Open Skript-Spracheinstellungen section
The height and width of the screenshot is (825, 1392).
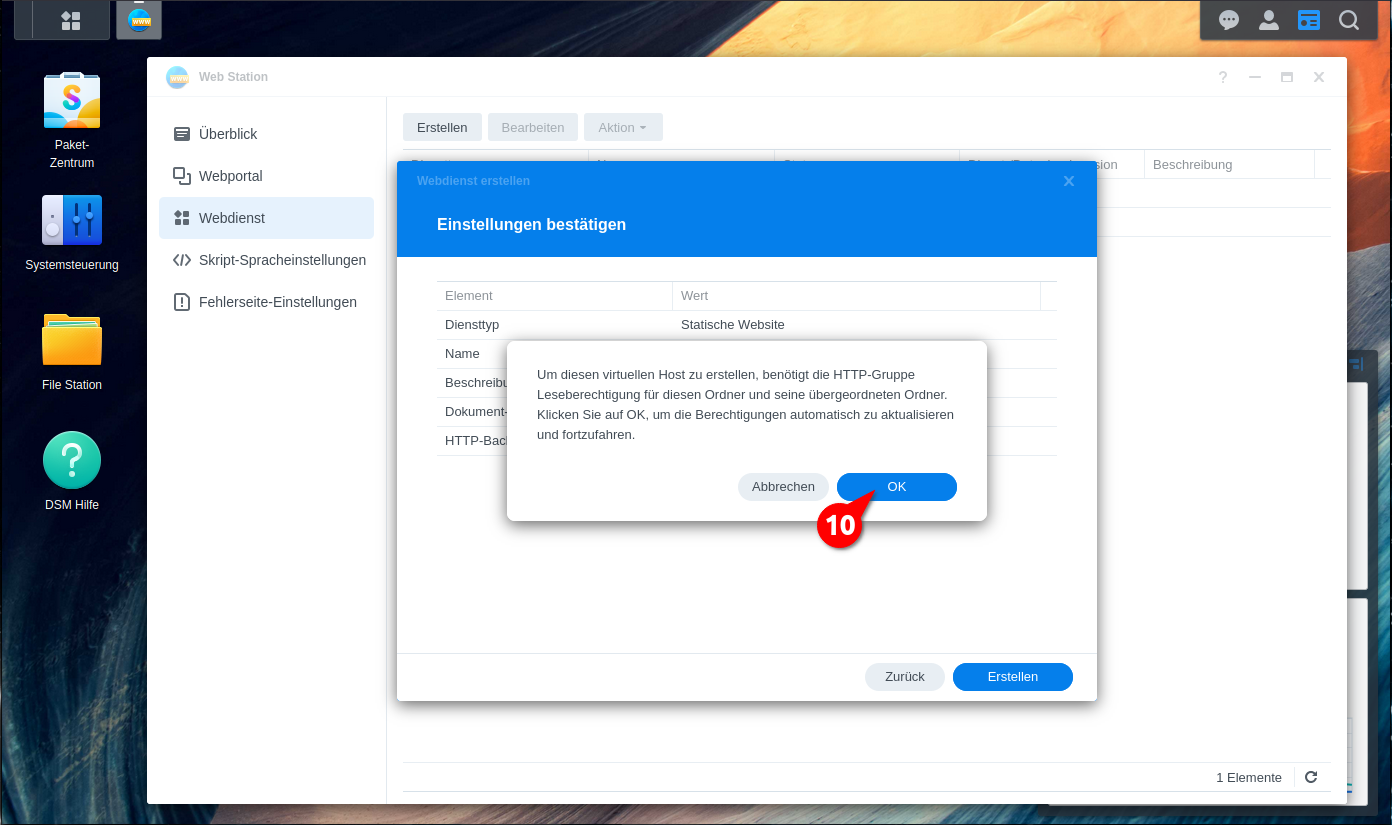tap(282, 260)
